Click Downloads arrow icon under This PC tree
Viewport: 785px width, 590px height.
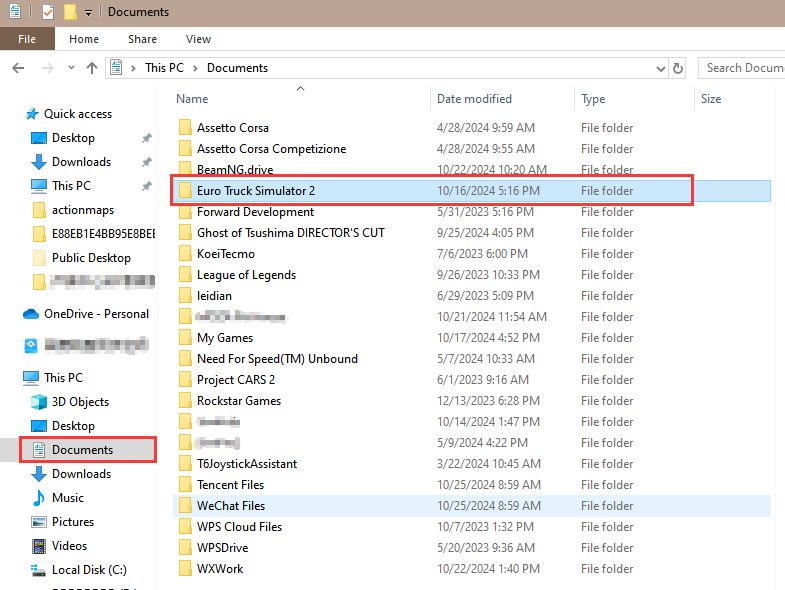point(39,474)
